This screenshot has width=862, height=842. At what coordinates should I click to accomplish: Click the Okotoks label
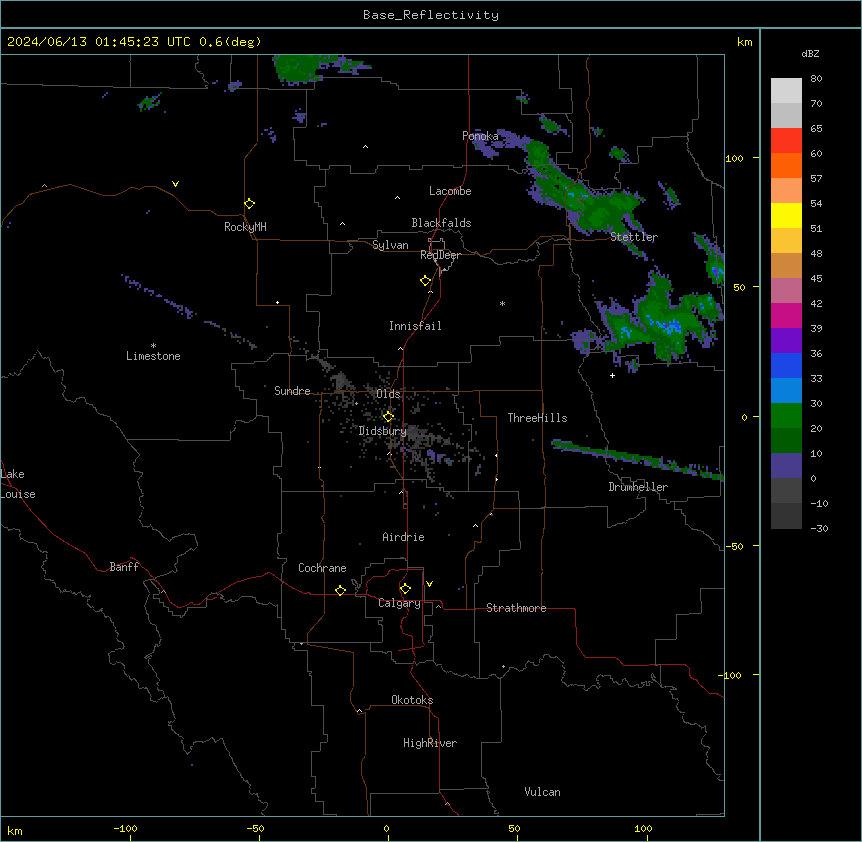(x=412, y=700)
